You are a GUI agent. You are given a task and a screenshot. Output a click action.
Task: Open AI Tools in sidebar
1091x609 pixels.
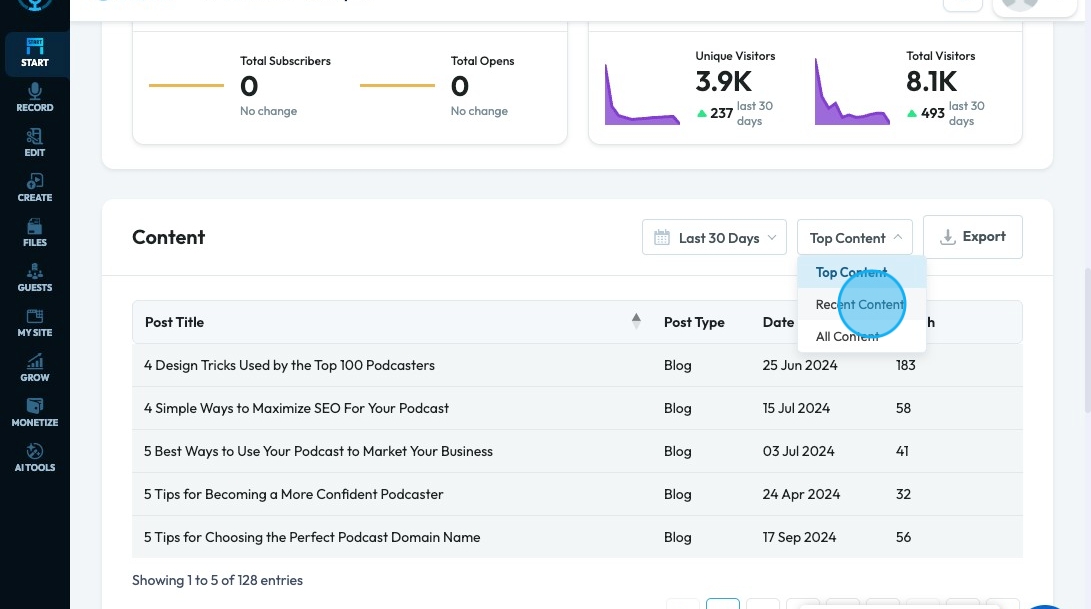pos(34,457)
